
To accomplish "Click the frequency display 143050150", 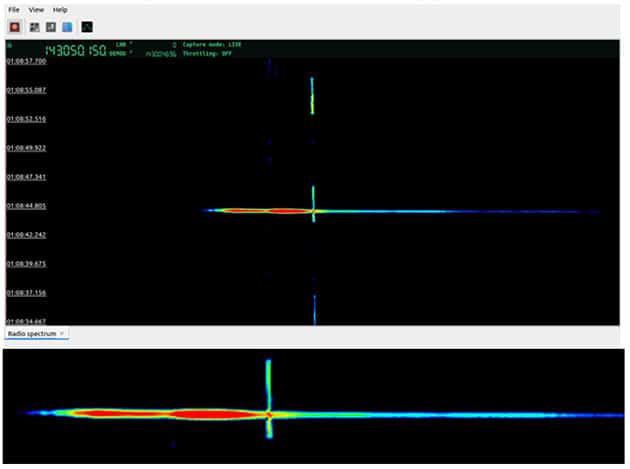I will pyautogui.click(x=75, y=49).
